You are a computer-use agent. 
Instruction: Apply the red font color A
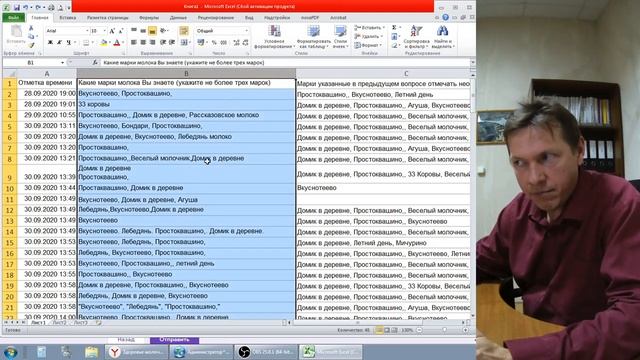117,42
